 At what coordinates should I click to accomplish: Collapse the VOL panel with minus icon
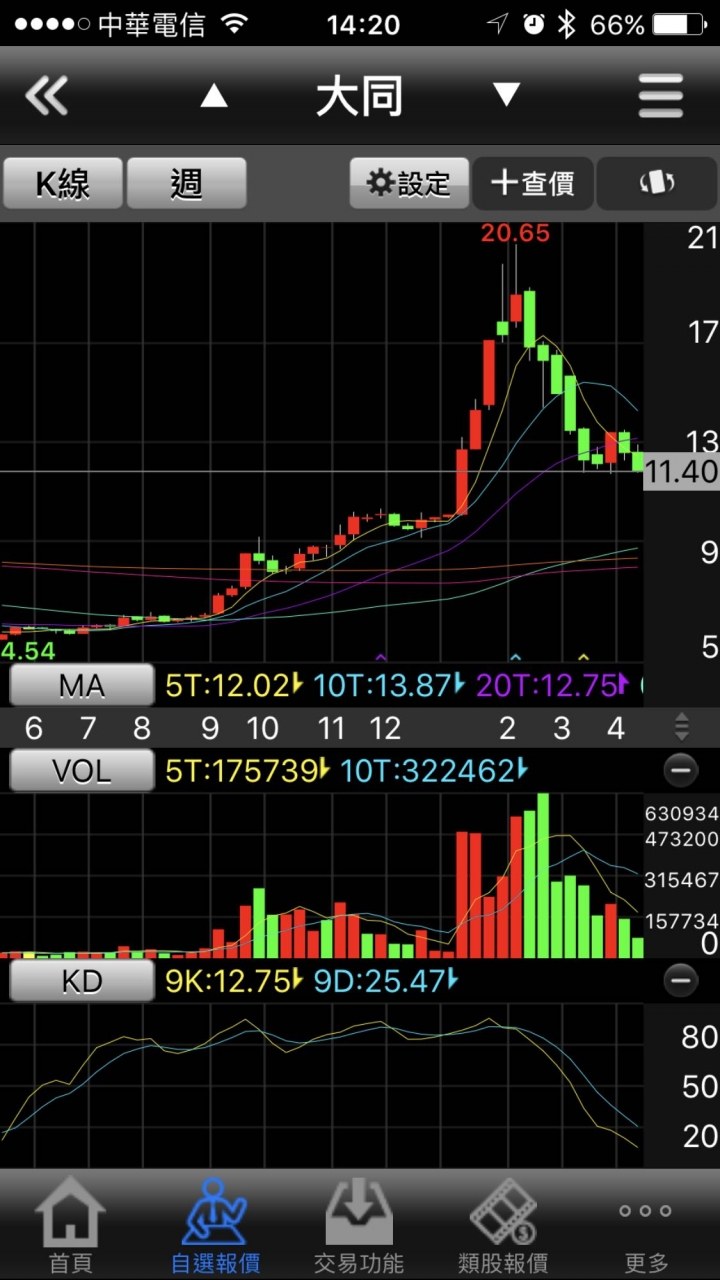click(681, 770)
